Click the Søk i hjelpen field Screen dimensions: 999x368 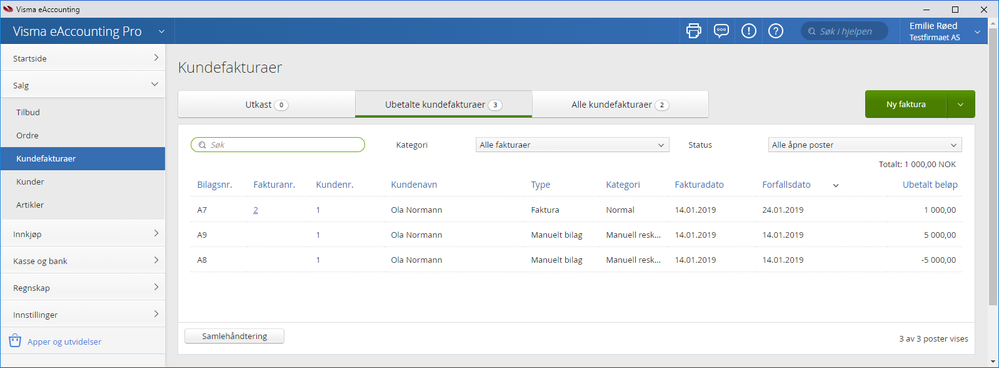tap(845, 31)
